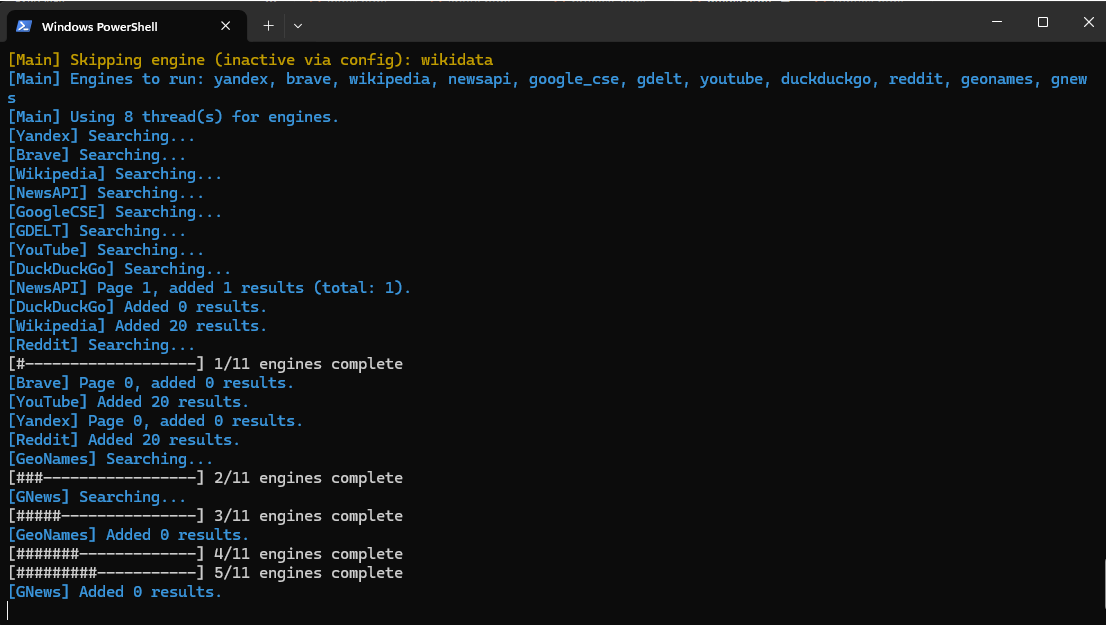The image size is (1106, 625).
Task: Click the "Using 8 thread(s) for engines" line
Action: point(174,117)
